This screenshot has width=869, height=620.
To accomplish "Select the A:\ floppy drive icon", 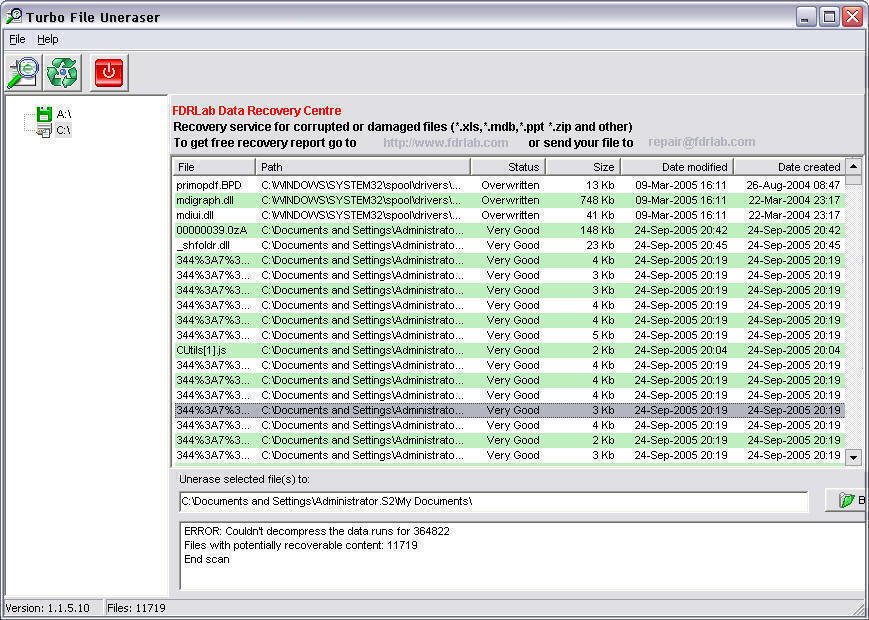I will click(x=44, y=114).
